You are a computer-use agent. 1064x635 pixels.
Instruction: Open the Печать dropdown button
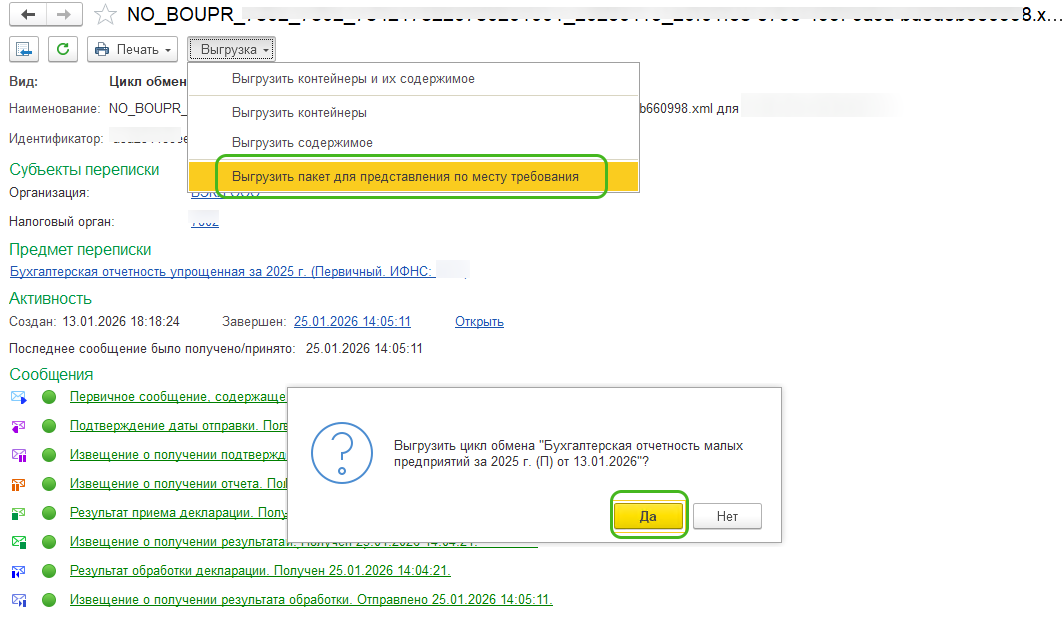coord(132,50)
